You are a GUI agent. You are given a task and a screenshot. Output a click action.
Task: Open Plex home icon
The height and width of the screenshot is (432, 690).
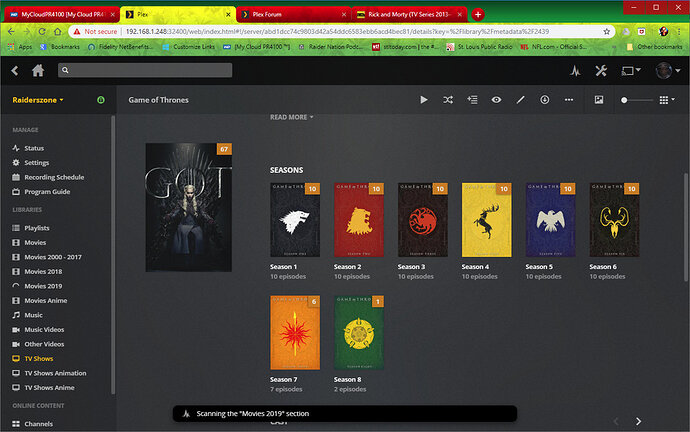[x=38, y=70]
